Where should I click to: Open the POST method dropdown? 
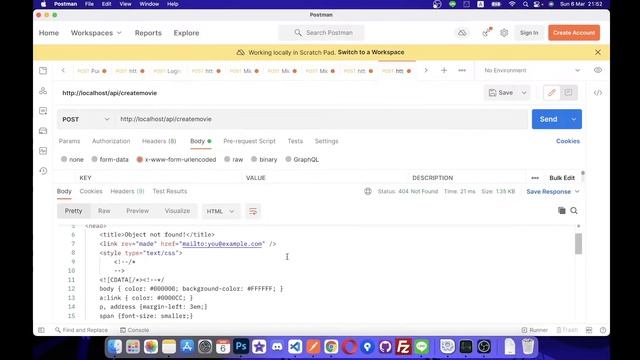(x=86, y=119)
